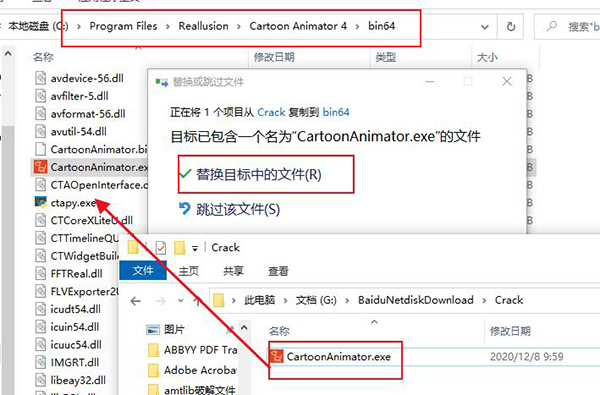Expand address bar history dropdown
This screenshot has width=600, height=395.
click(x=484, y=27)
